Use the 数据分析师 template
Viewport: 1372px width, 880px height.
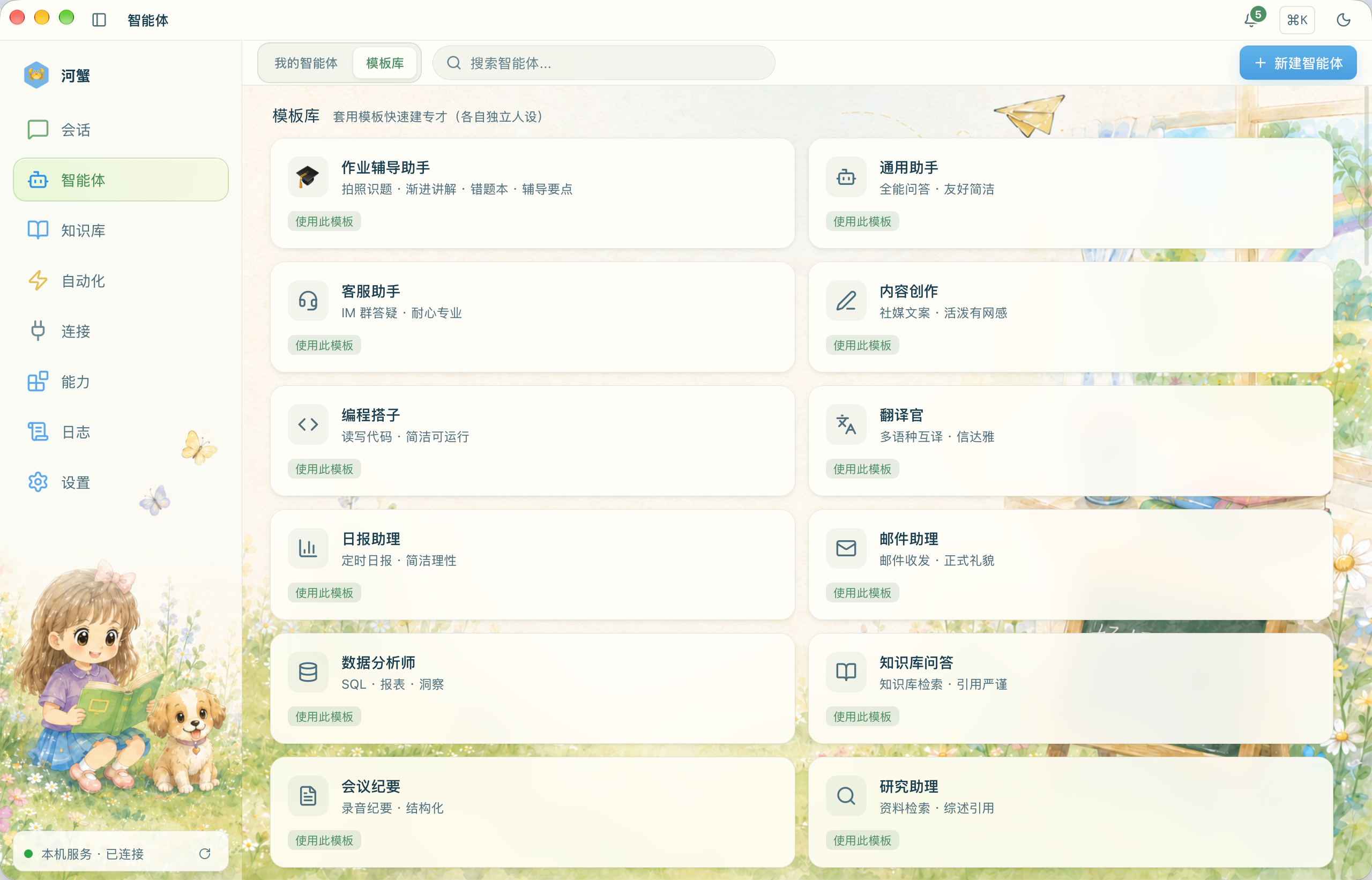[324, 717]
